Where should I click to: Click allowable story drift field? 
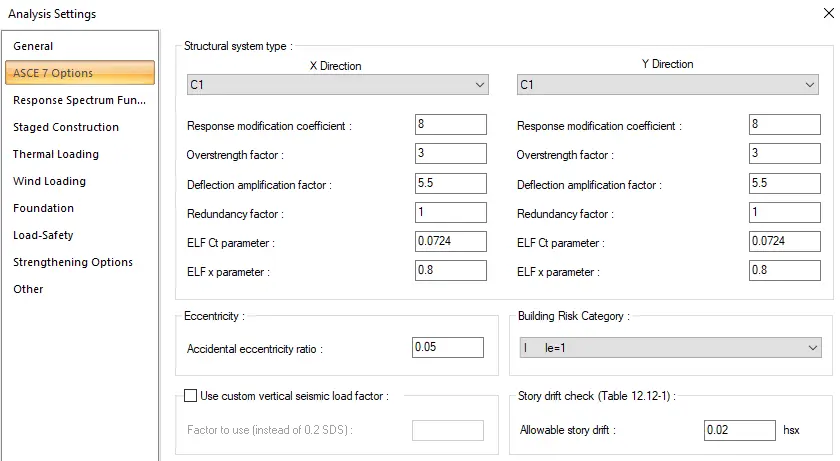tap(740, 430)
